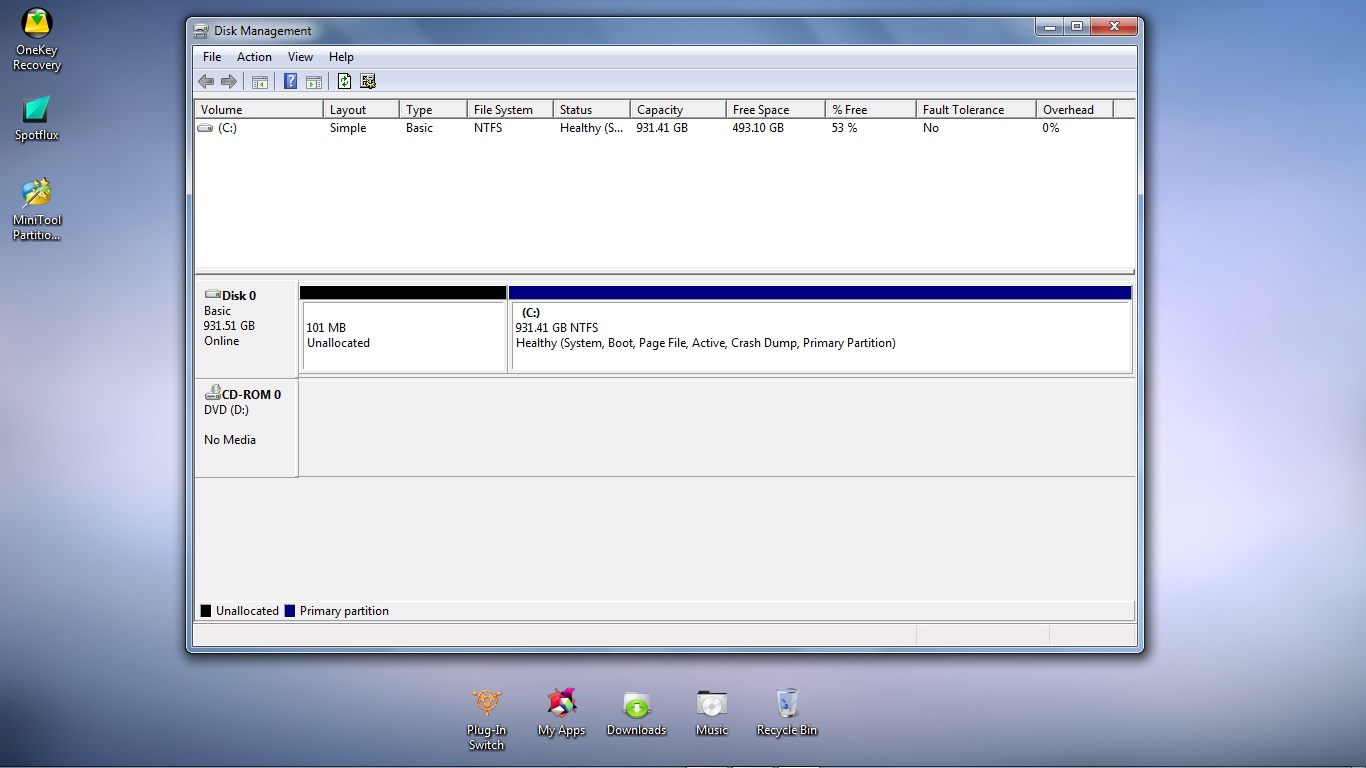Viewport: 1366px width, 768px height.
Task: Select the CD-ROM 0 DVD (D:) panel
Action: point(246,427)
